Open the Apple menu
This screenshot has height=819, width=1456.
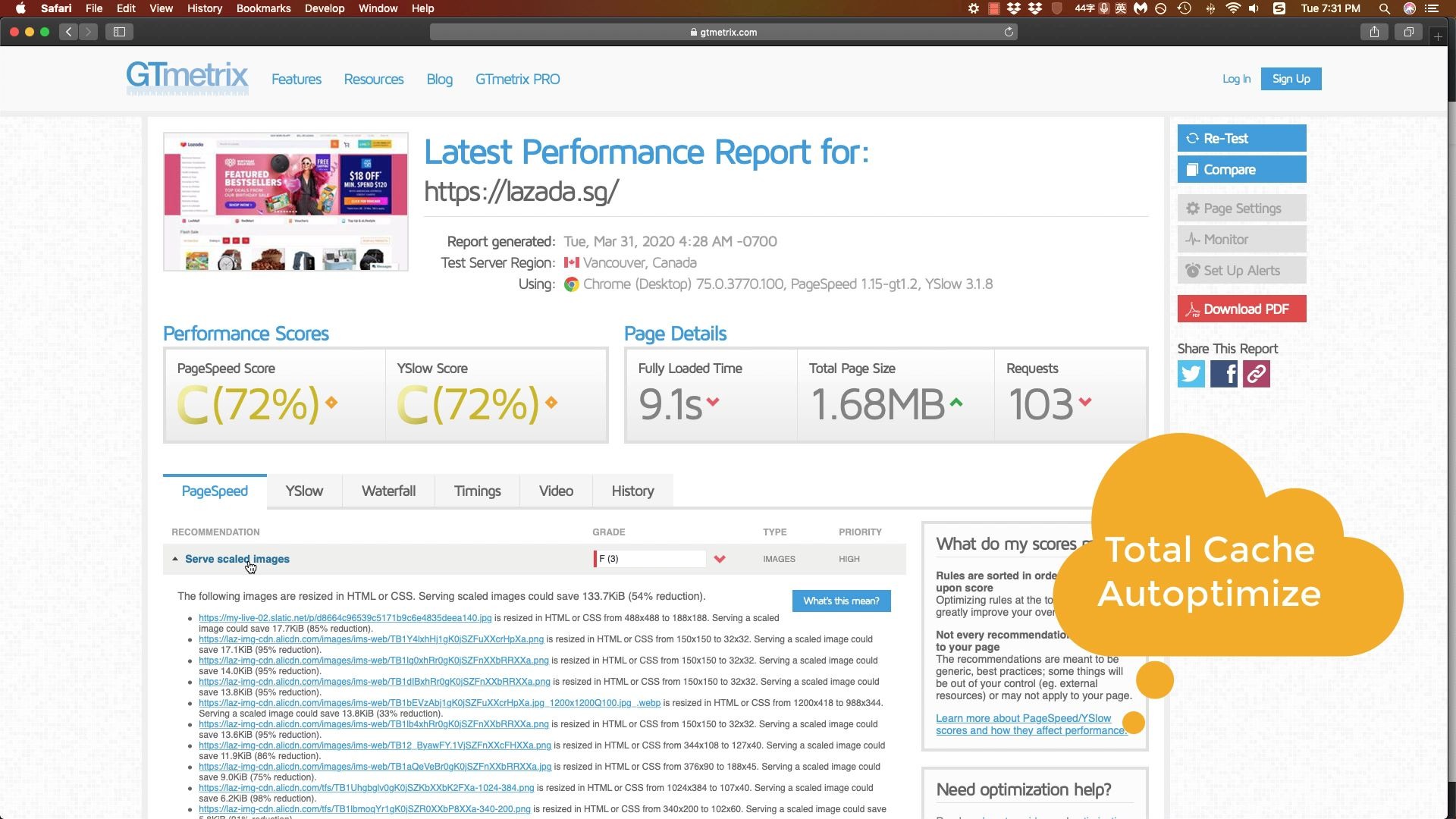[20, 8]
